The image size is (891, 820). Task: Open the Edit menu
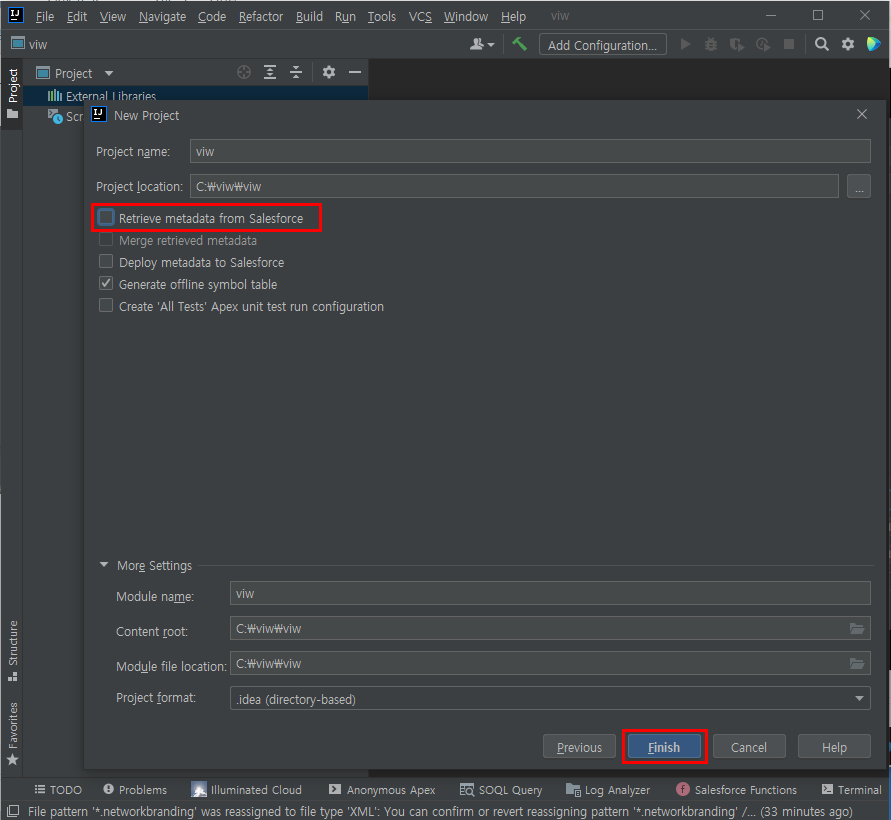[77, 16]
